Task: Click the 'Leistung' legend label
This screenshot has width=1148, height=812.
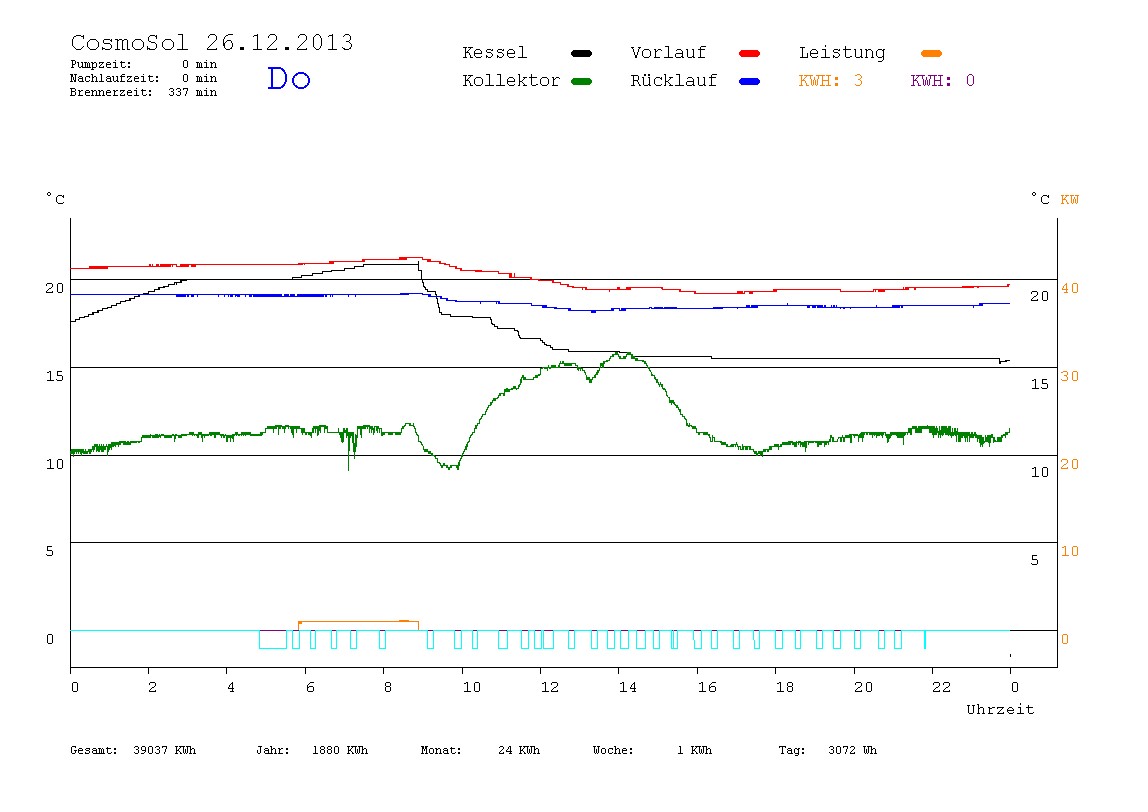Action: [842, 53]
